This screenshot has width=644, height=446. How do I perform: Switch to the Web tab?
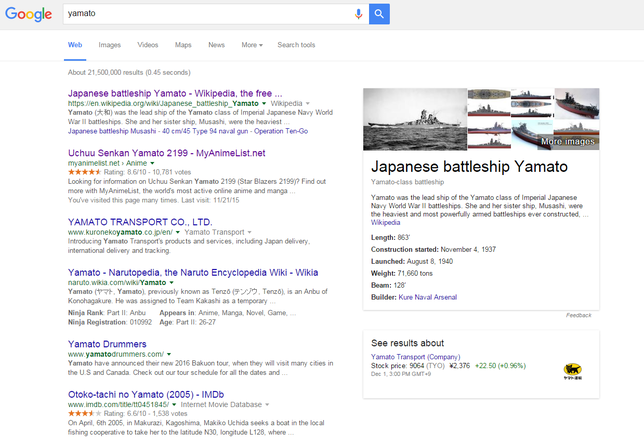pos(75,45)
